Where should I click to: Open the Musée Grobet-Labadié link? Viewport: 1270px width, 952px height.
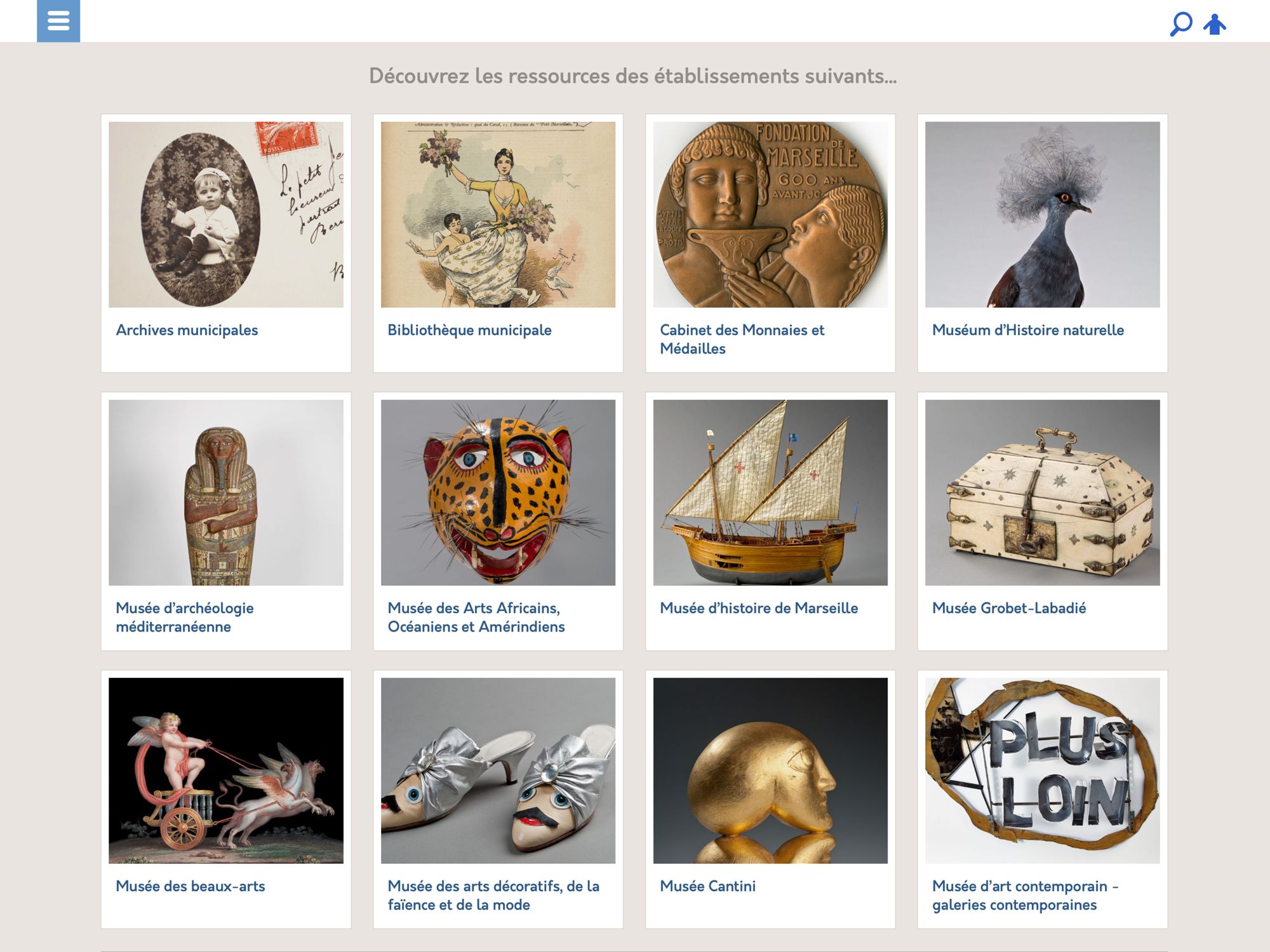pyautogui.click(x=1009, y=608)
